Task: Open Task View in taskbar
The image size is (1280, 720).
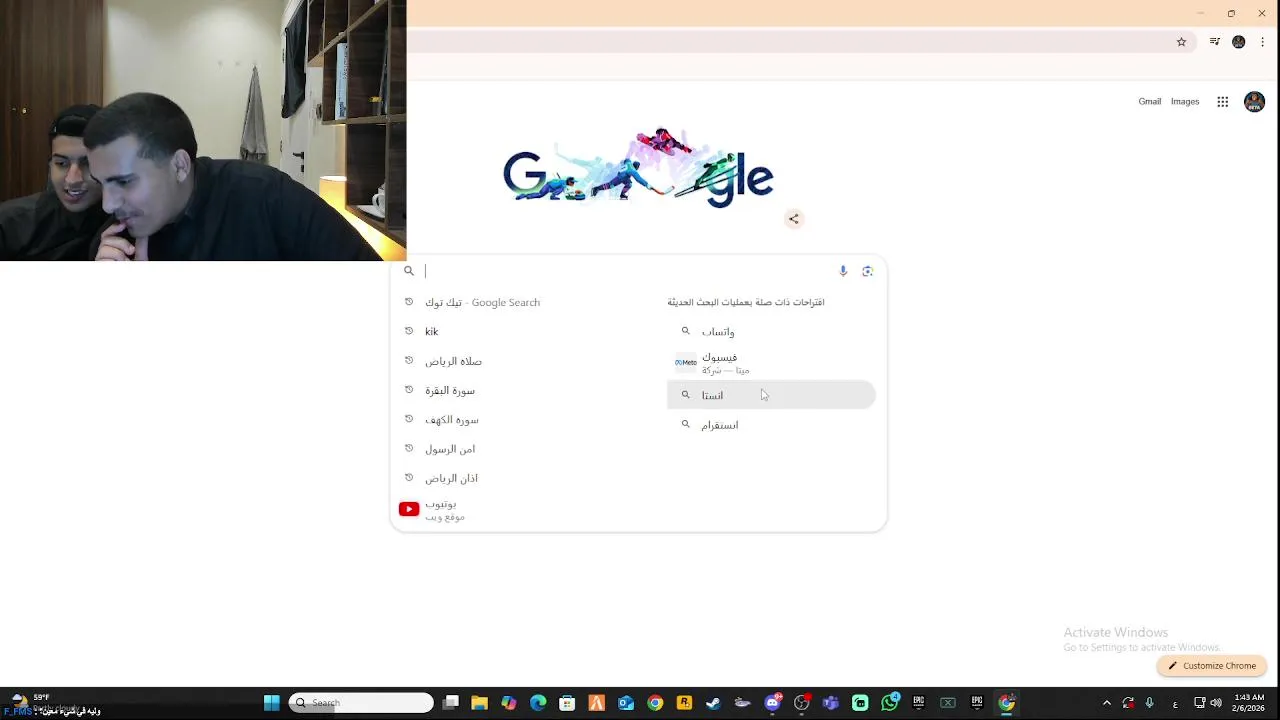Action: [x=451, y=703]
